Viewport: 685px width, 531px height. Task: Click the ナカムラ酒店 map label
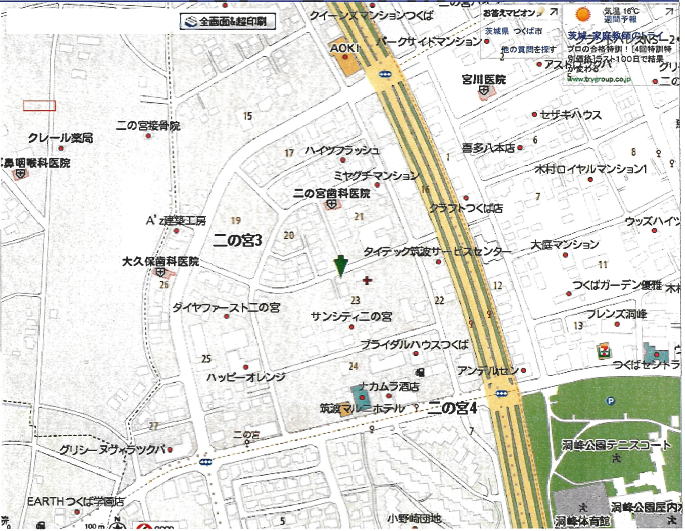(391, 386)
